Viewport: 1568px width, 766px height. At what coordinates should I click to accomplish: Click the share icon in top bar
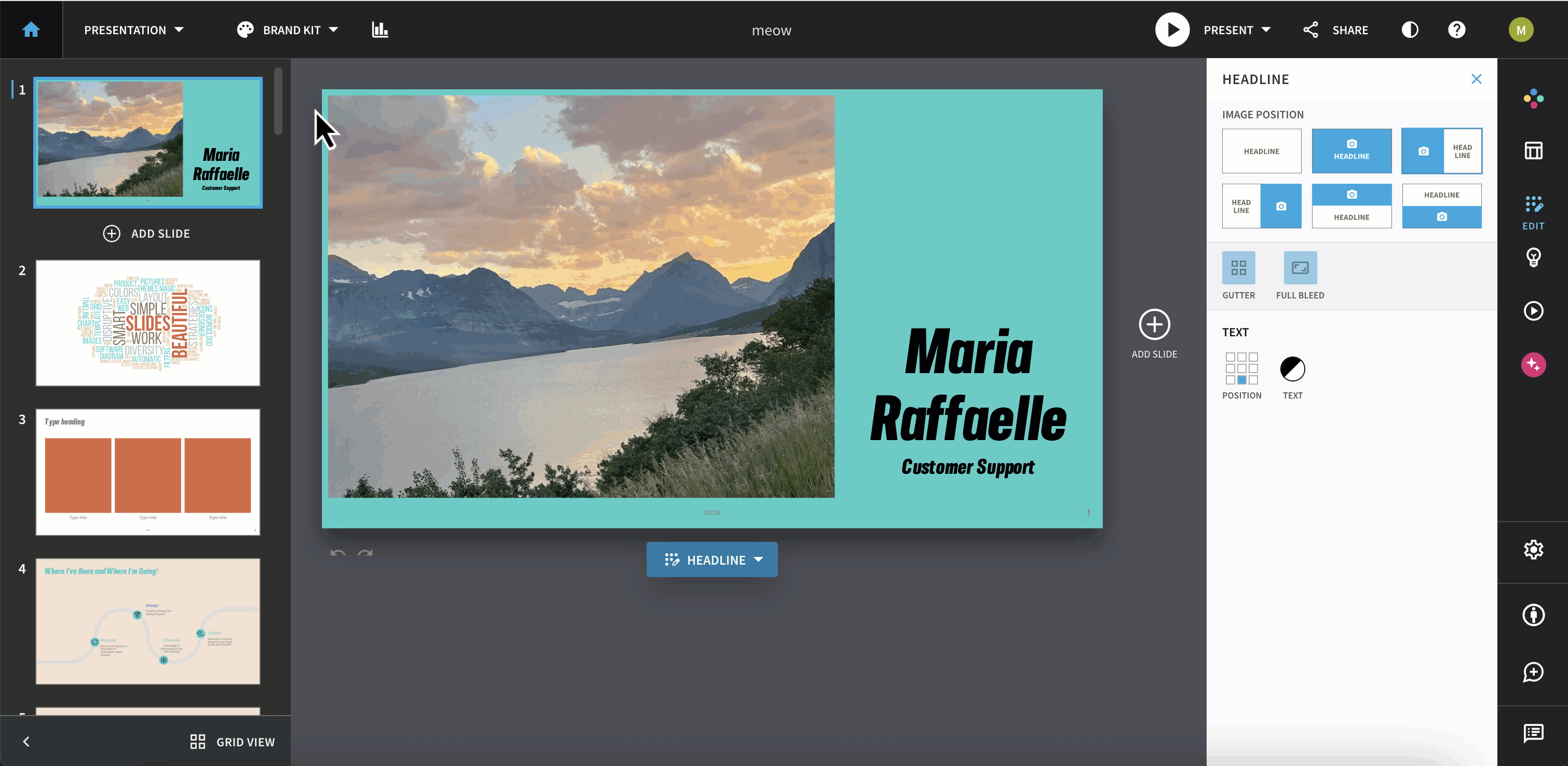[x=1310, y=30]
